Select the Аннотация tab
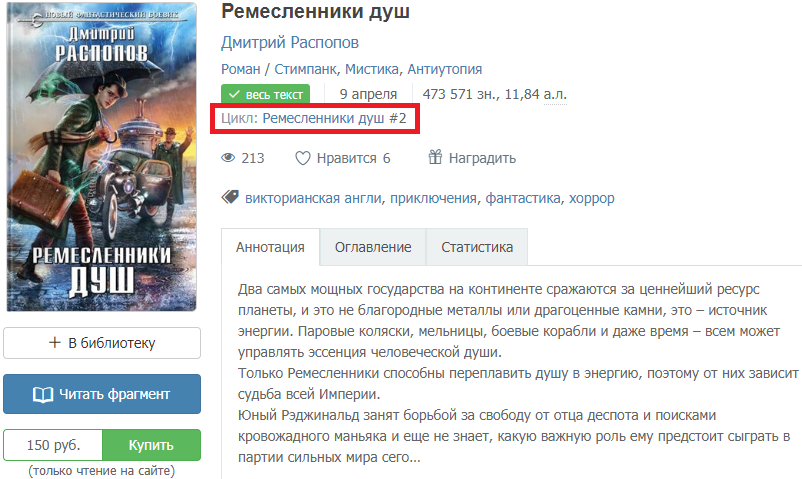 coord(270,247)
